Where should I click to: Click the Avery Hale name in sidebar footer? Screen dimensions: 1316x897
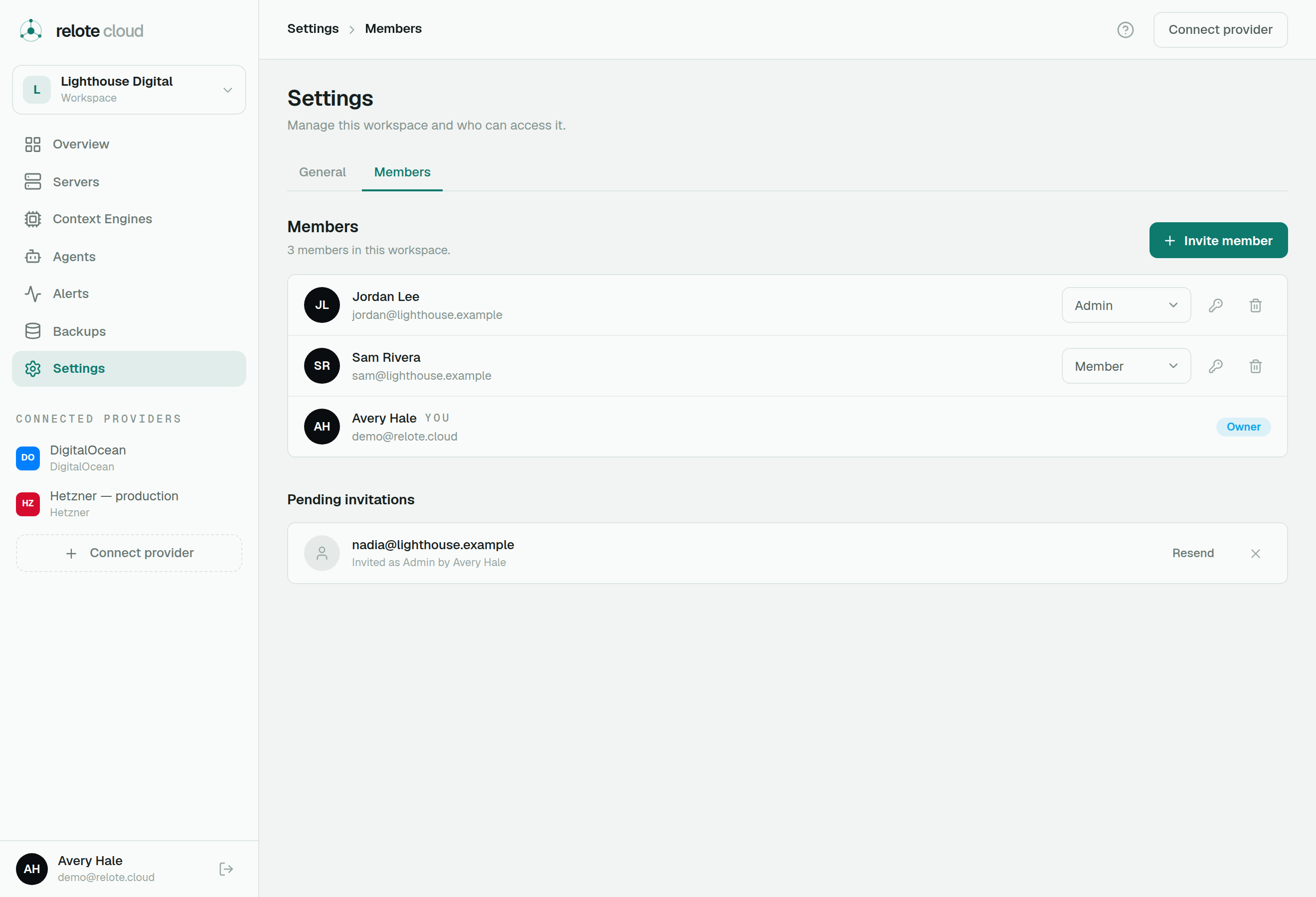pyautogui.click(x=90, y=861)
